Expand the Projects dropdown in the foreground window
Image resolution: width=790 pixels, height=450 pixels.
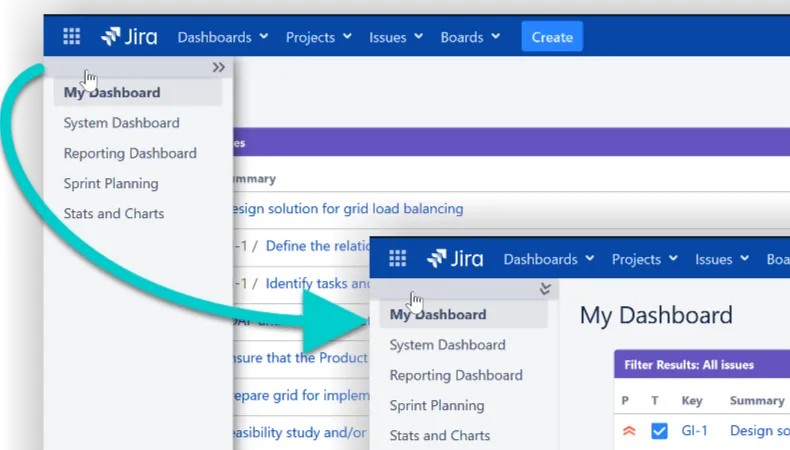pos(644,259)
